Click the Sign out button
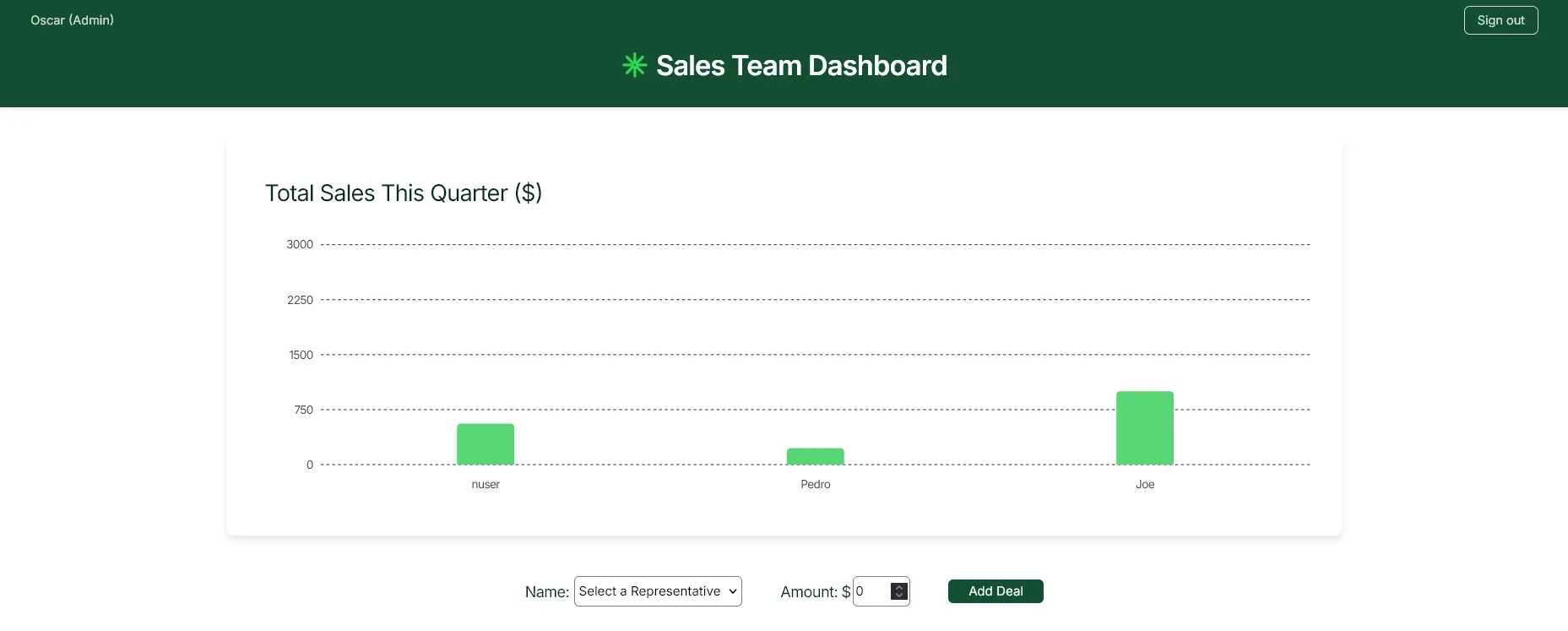1568x631 pixels. point(1500,20)
